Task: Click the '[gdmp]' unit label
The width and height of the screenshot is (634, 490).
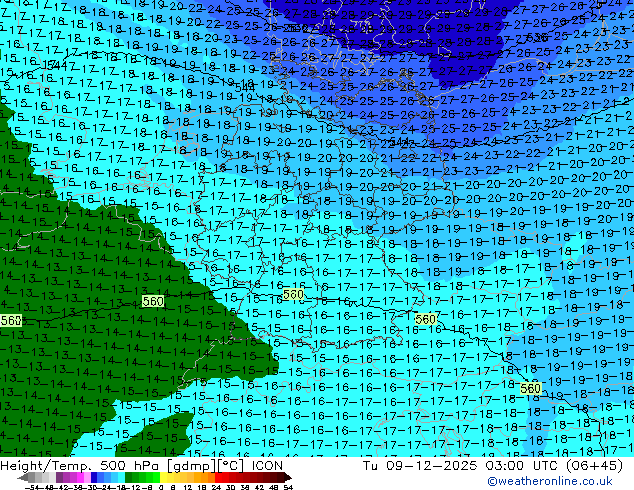Action: click(x=192, y=465)
